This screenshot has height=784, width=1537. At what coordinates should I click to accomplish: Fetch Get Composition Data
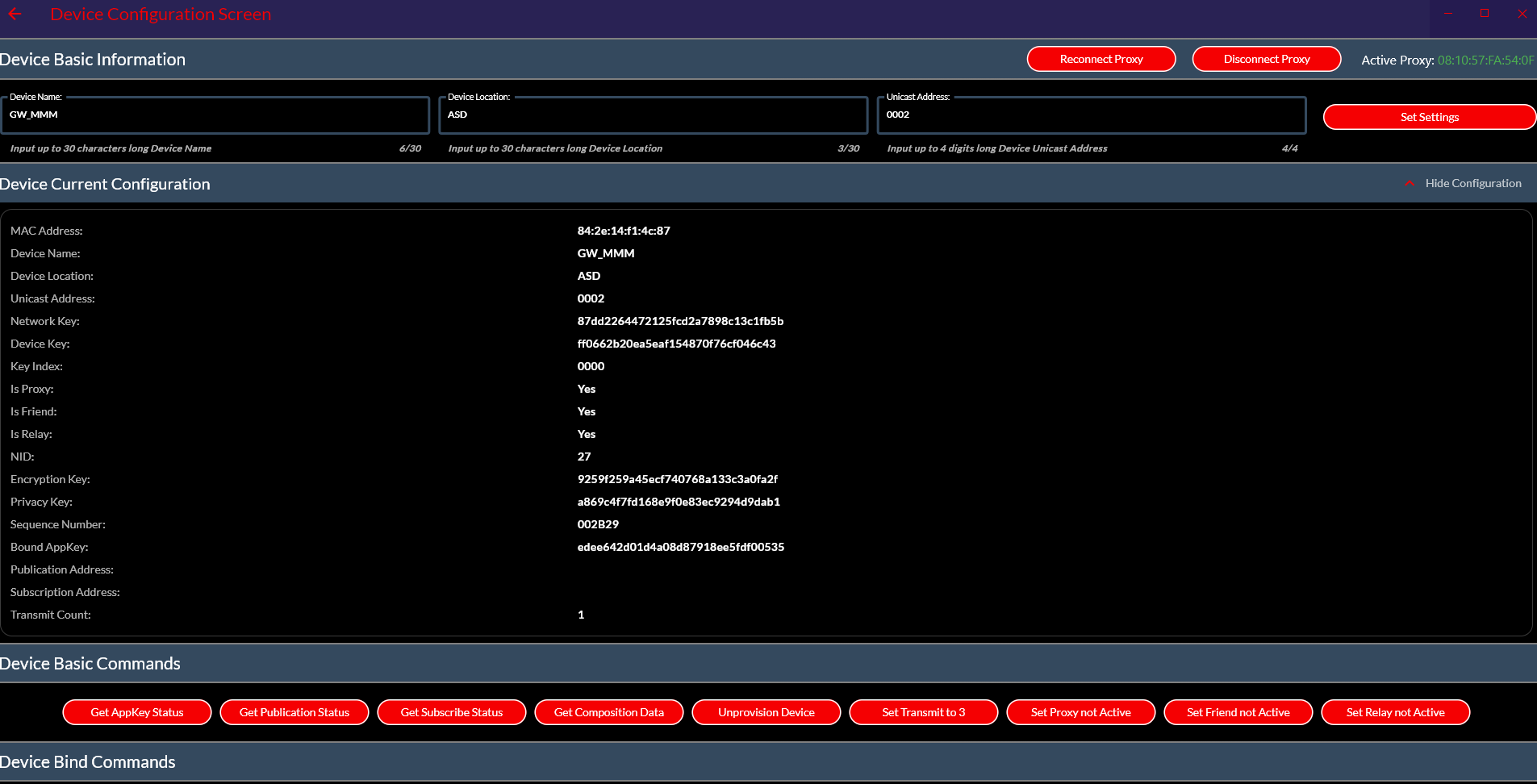tap(609, 712)
